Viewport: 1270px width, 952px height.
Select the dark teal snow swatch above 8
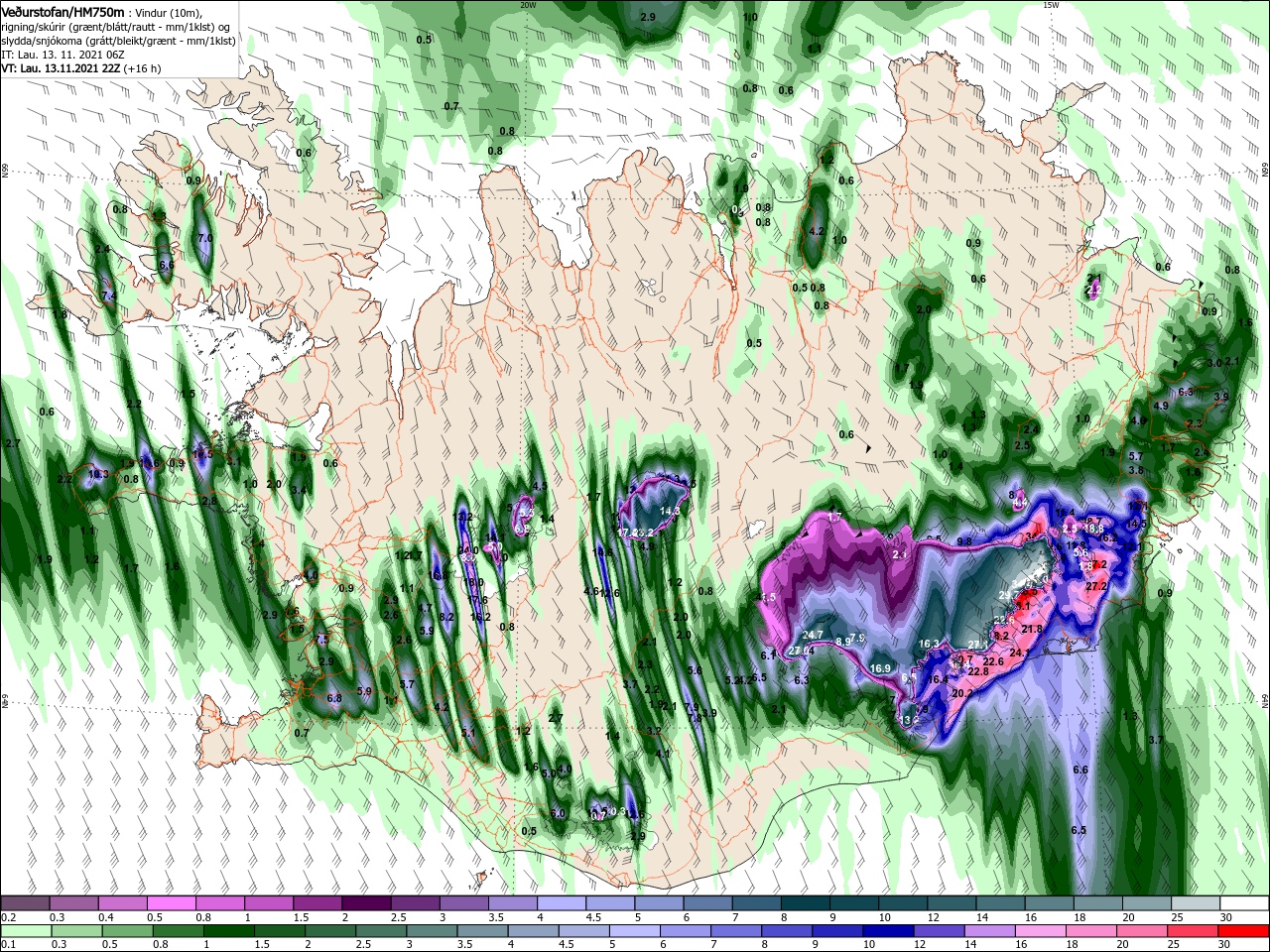point(806,903)
